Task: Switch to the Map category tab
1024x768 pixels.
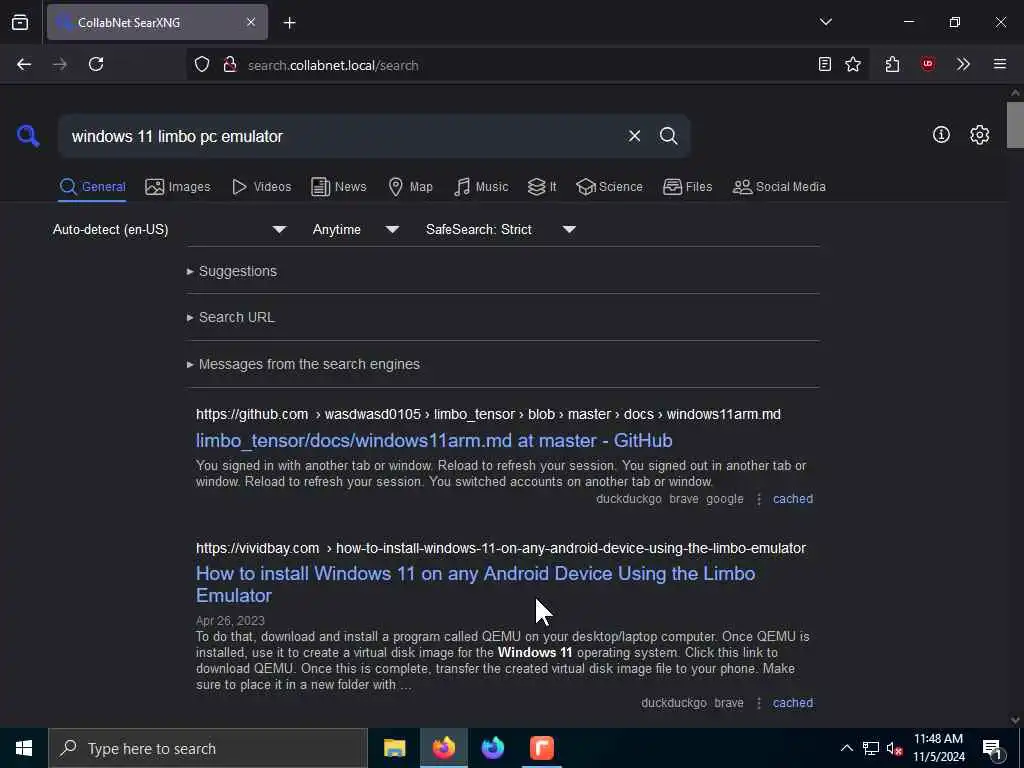Action: 411,187
